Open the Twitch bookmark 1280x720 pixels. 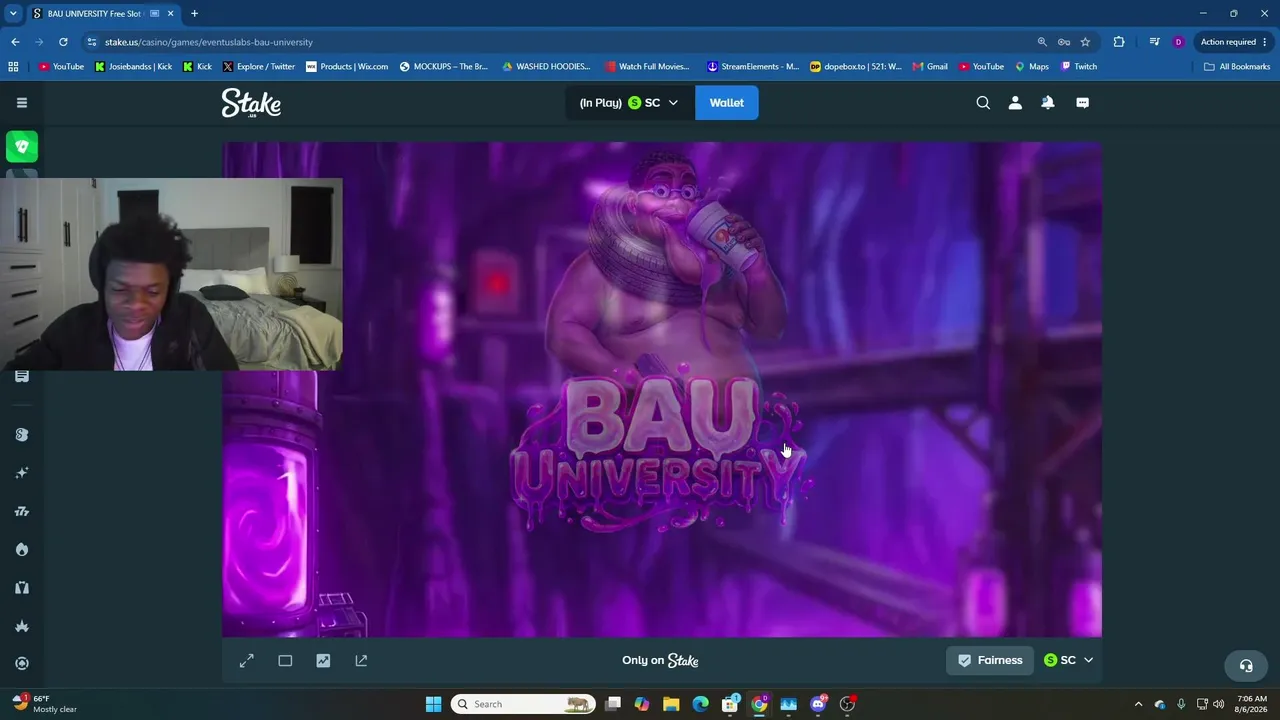pyautogui.click(x=1079, y=67)
